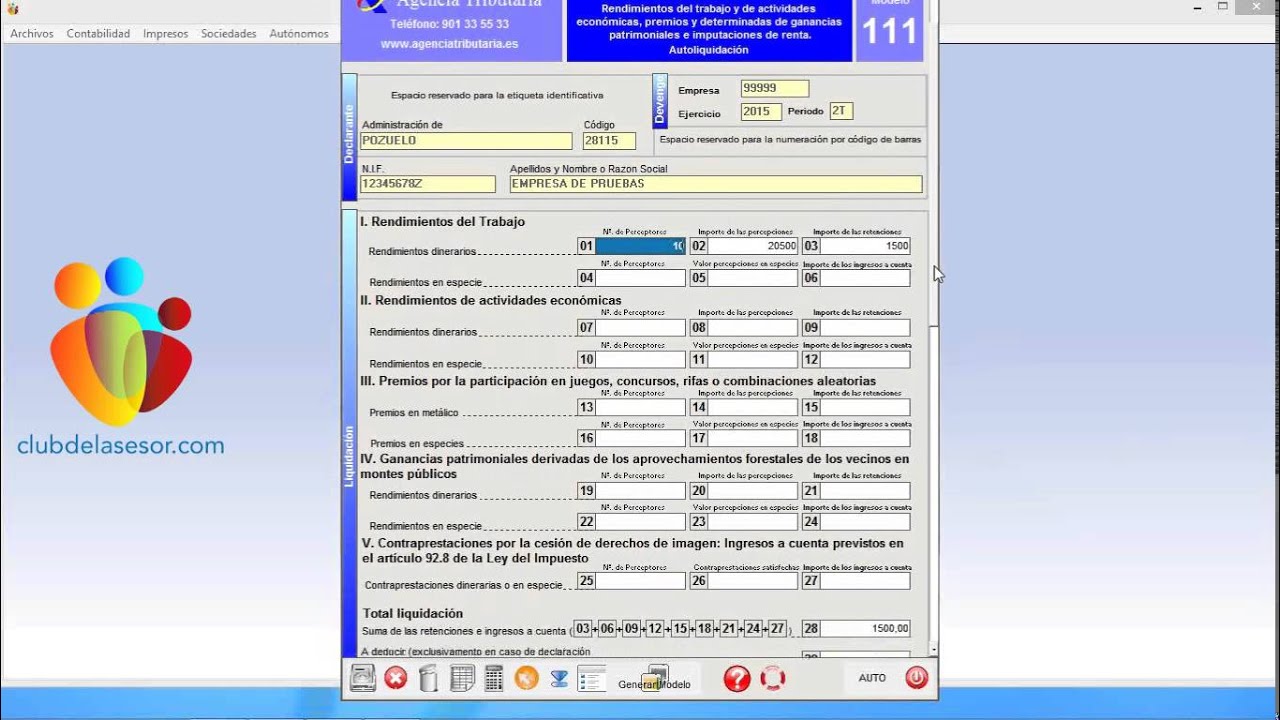The image size is (1280, 720).
Task: Open the Autónomos menu
Action: coord(299,33)
